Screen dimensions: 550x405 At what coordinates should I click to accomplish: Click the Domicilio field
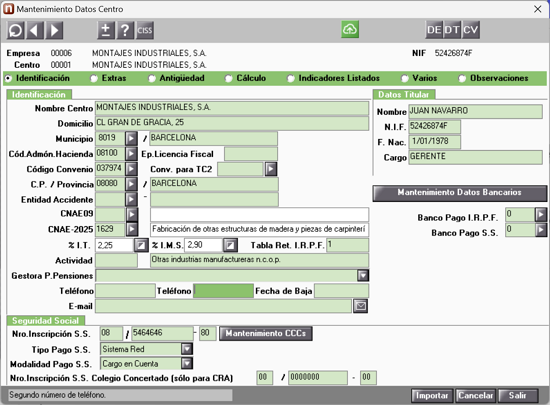pos(232,123)
